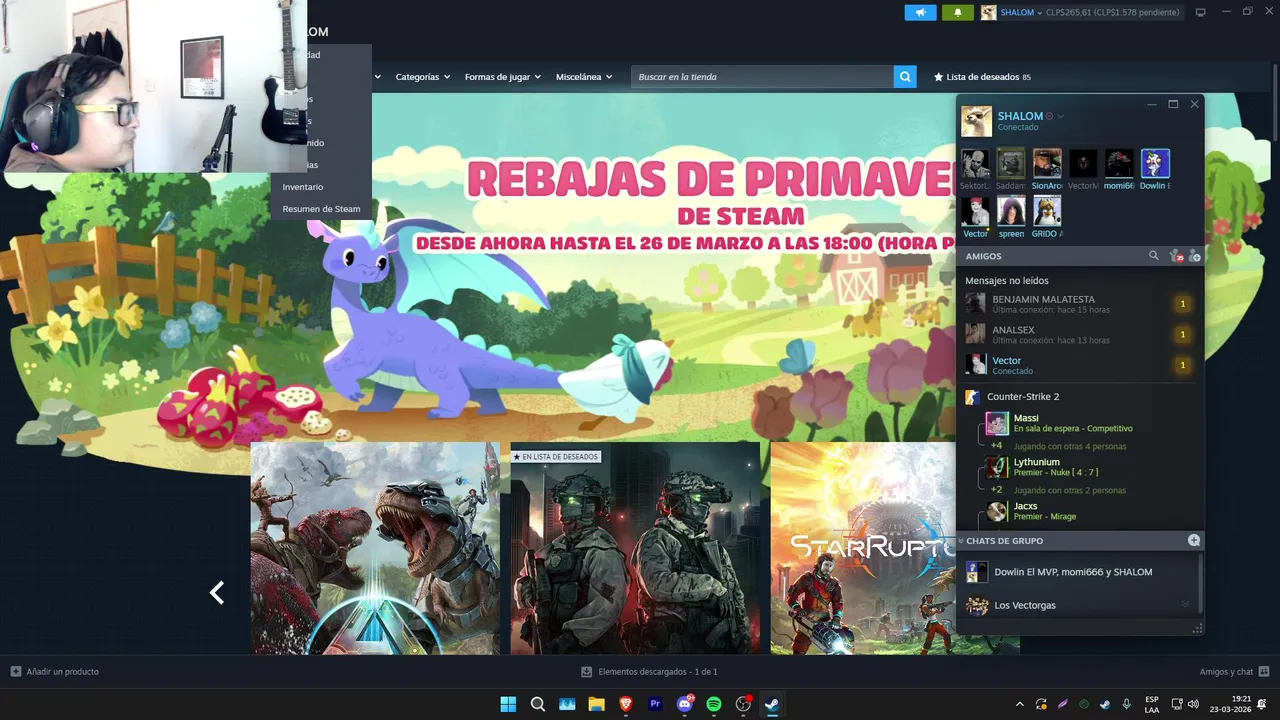Open unread message from ANALSEX
Screen dimensions: 1280x720
(x=1080, y=334)
